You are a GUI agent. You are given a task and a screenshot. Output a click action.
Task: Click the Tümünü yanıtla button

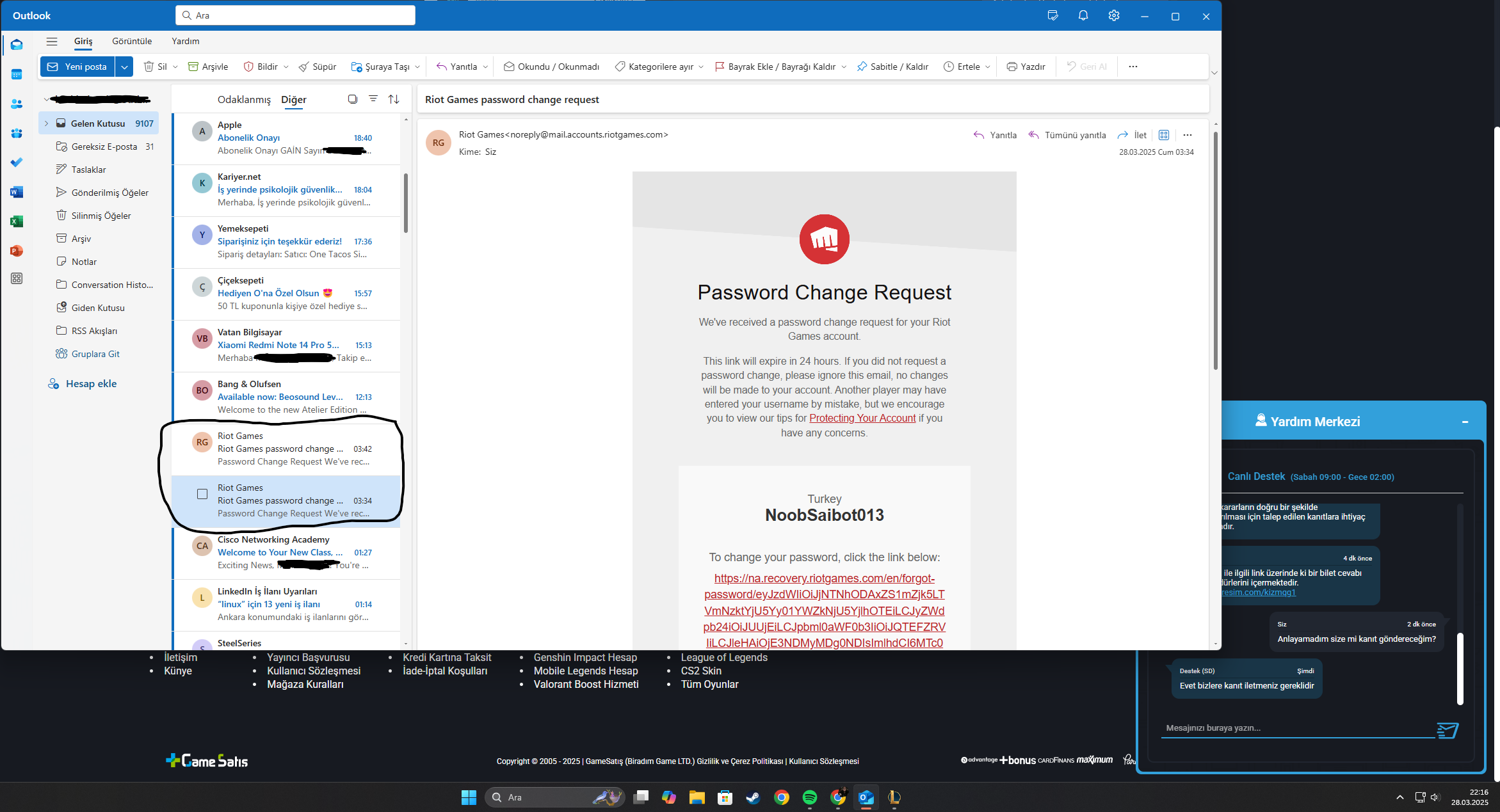pyautogui.click(x=1067, y=135)
